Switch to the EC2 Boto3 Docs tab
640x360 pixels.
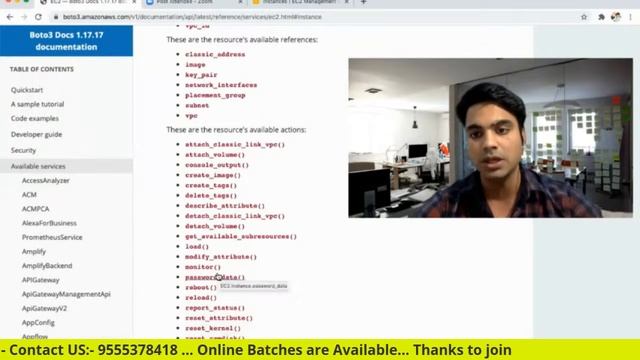[x=88, y=2]
